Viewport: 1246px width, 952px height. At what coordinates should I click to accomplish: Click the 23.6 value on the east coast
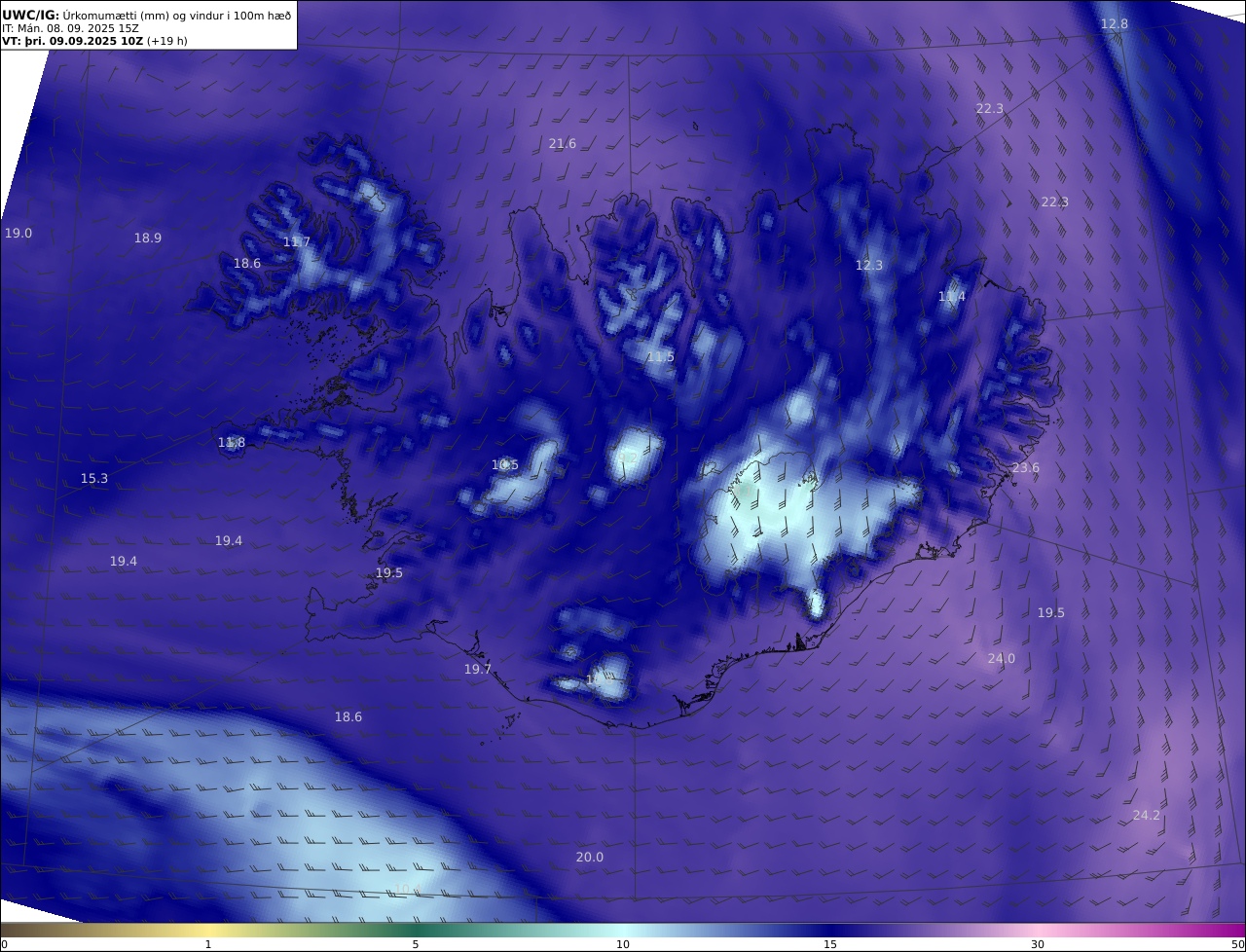click(1026, 467)
